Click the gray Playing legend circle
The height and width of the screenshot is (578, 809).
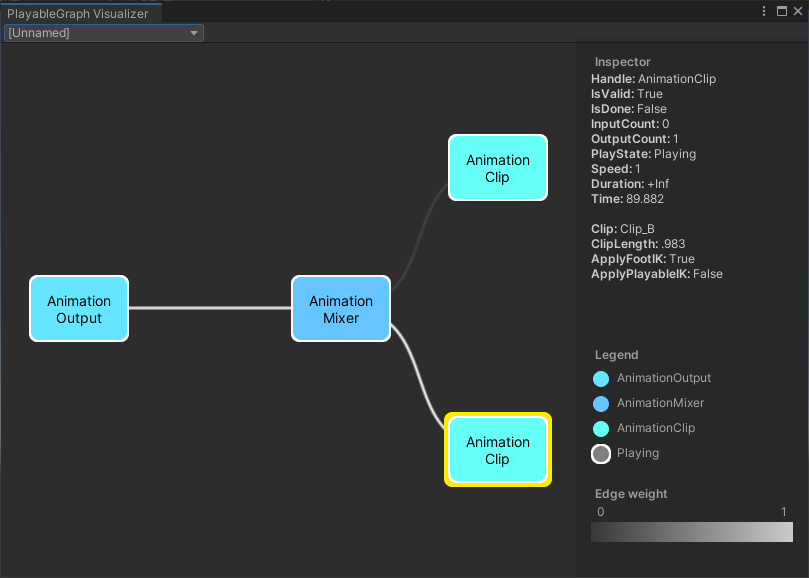pyautogui.click(x=600, y=453)
